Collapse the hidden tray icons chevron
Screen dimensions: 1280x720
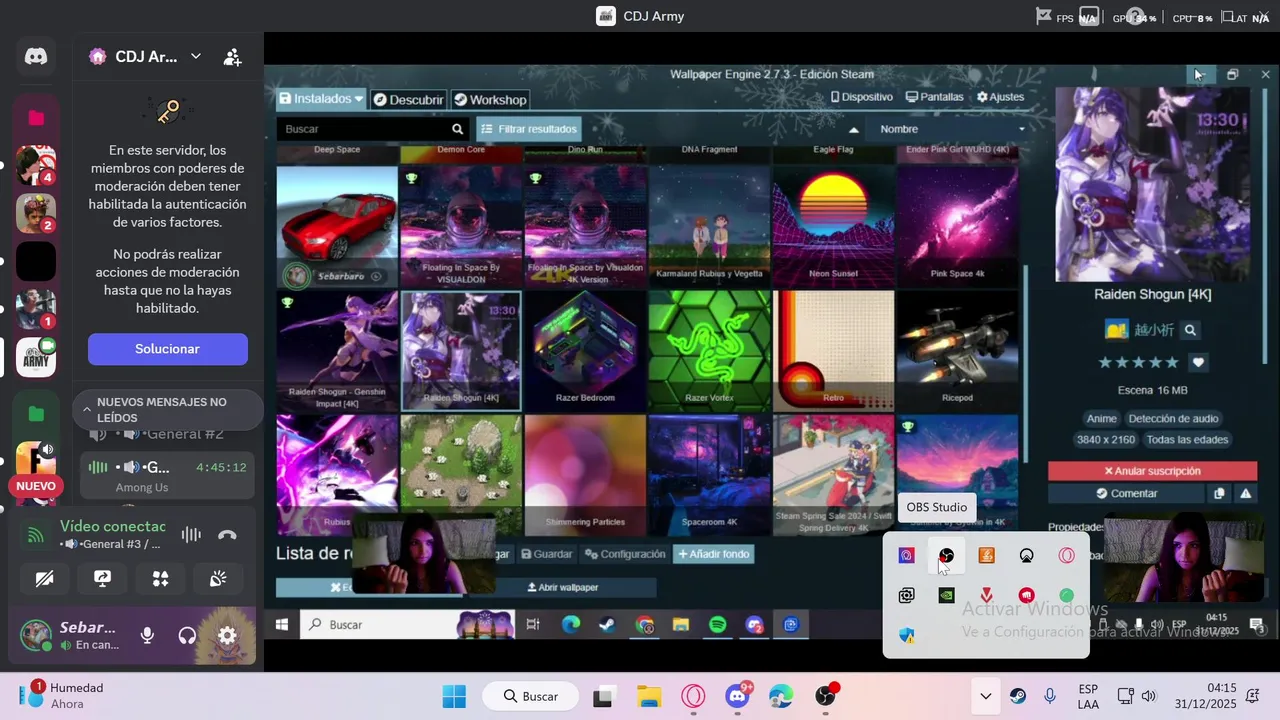coord(985,696)
